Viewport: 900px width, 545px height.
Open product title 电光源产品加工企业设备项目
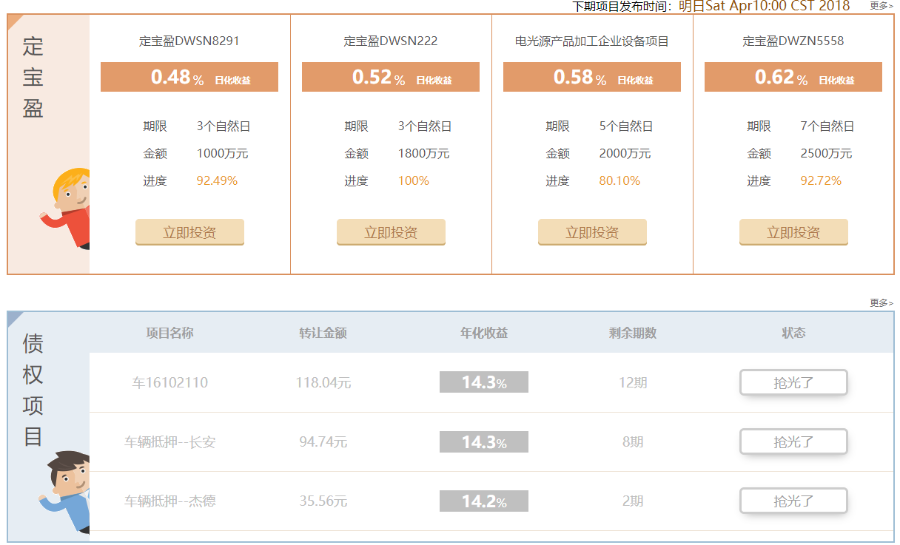592,41
